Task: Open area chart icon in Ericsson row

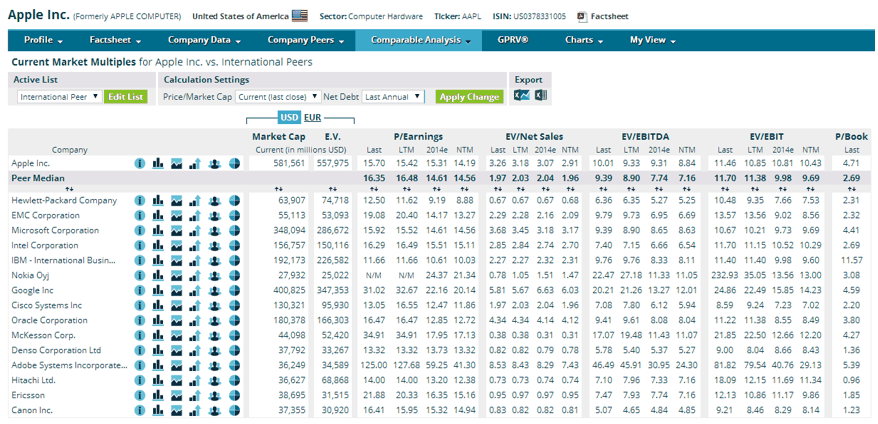Action: pos(177,395)
